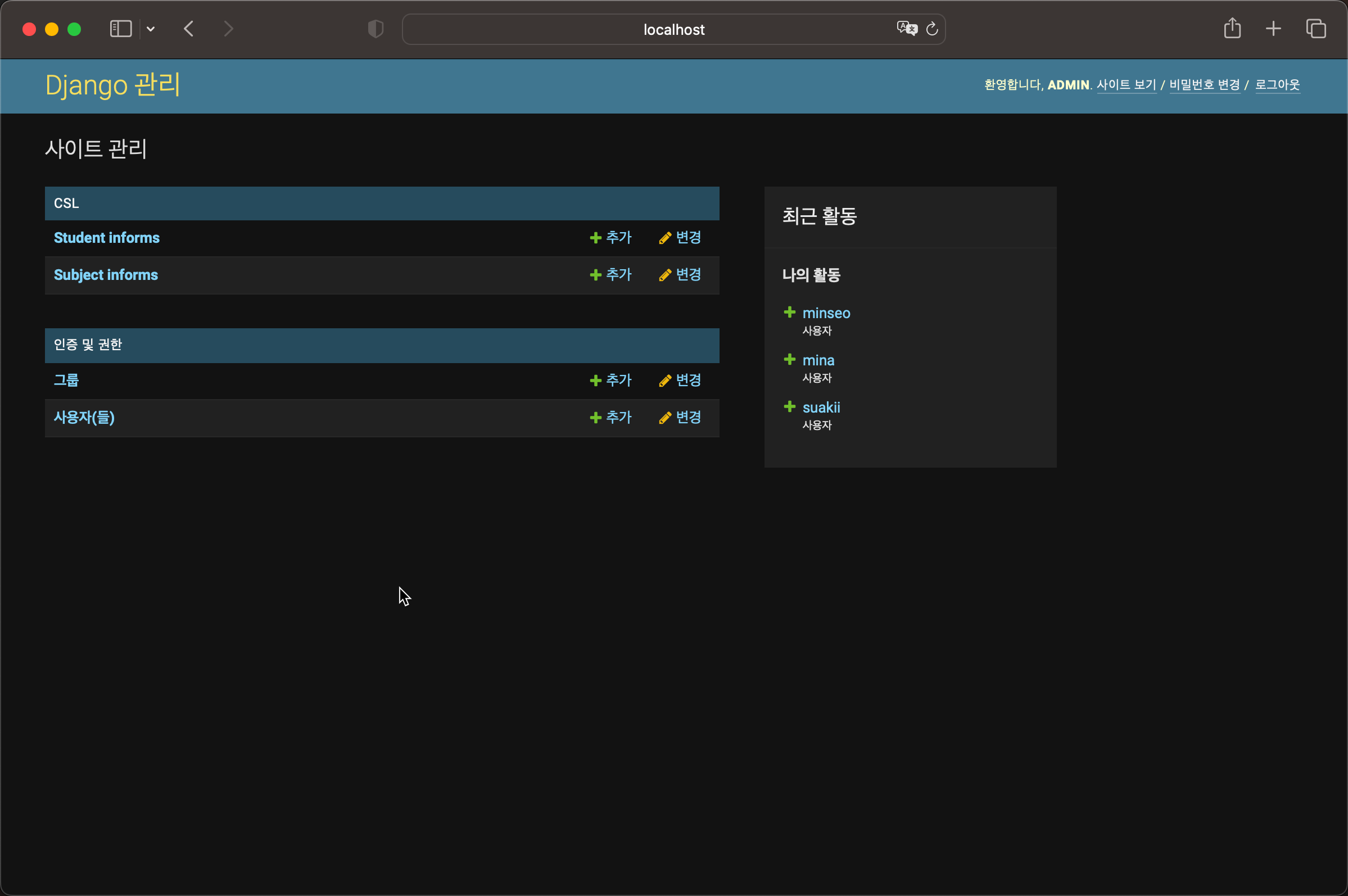Screen dimensions: 1348x896
Task: Open the Student informs model link
Action: tap(107, 238)
